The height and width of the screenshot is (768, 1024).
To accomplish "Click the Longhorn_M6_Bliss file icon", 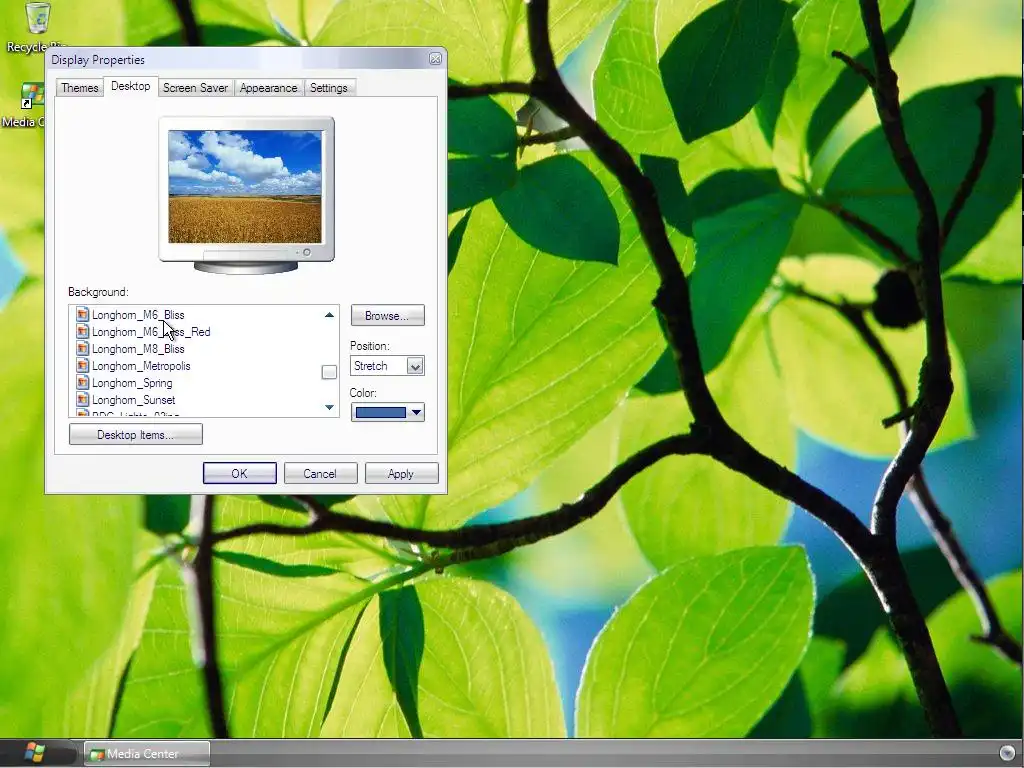I will coord(82,315).
